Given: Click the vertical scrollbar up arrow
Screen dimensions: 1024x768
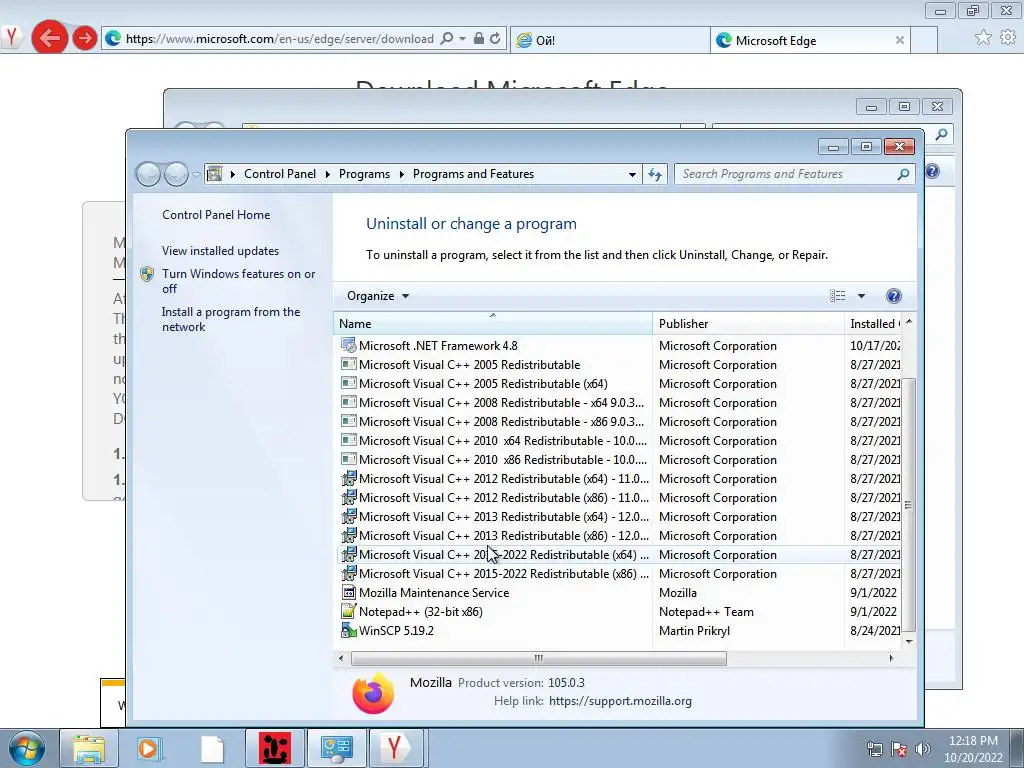Looking at the screenshot, I should (908, 322).
